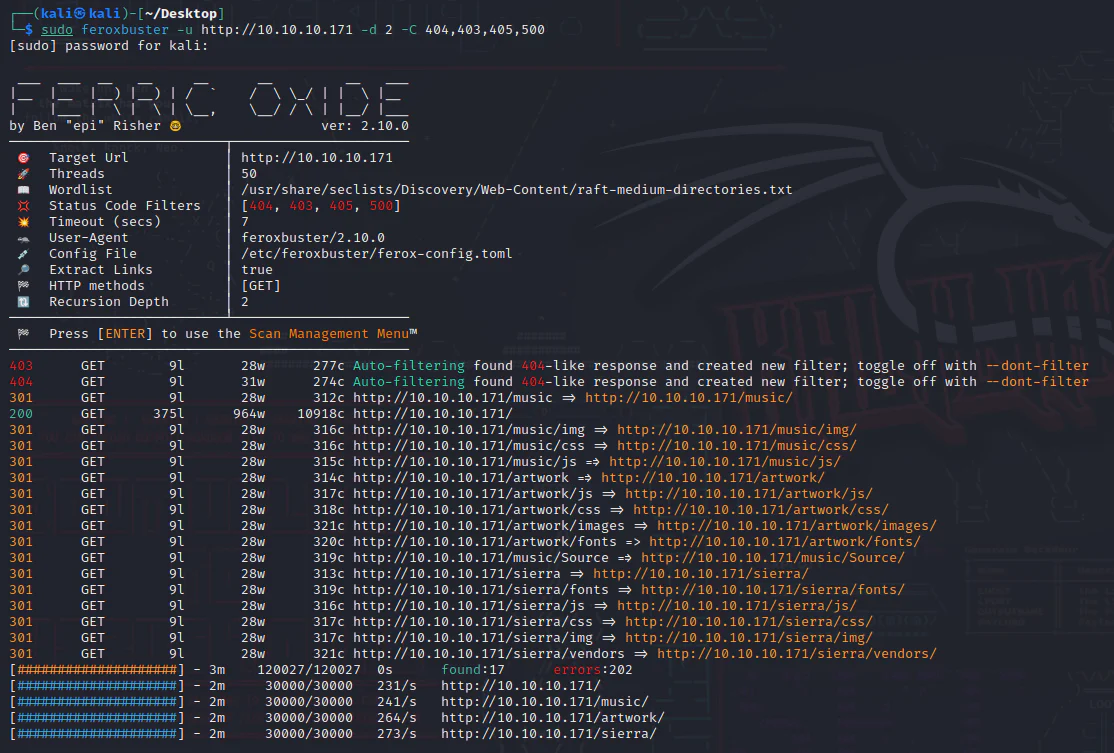Click the [GET] HTTP methods value
The height and width of the screenshot is (753, 1114).
pyautogui.click(x=261, y=286)
